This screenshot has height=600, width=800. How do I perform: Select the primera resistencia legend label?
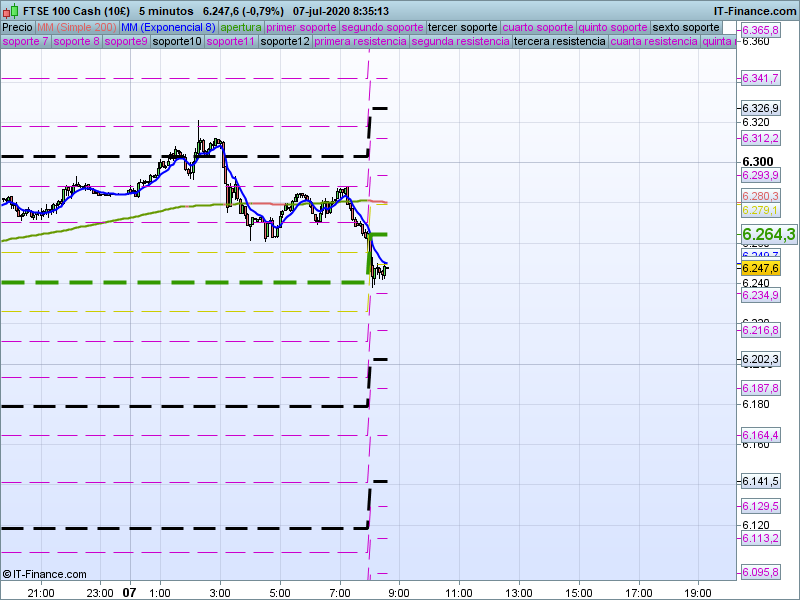pos(360,42)
